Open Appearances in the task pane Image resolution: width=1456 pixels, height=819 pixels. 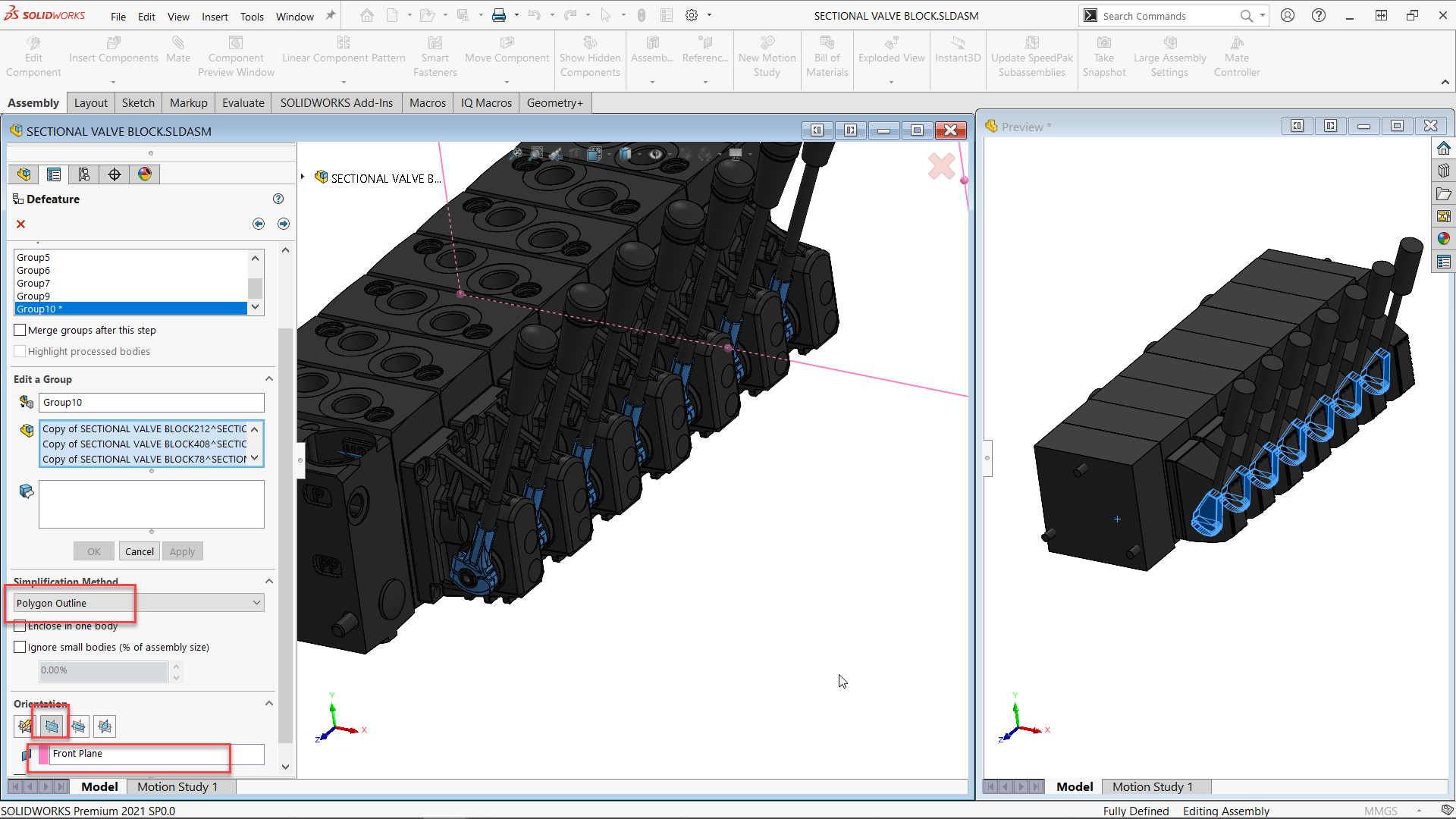(1444, 239)
